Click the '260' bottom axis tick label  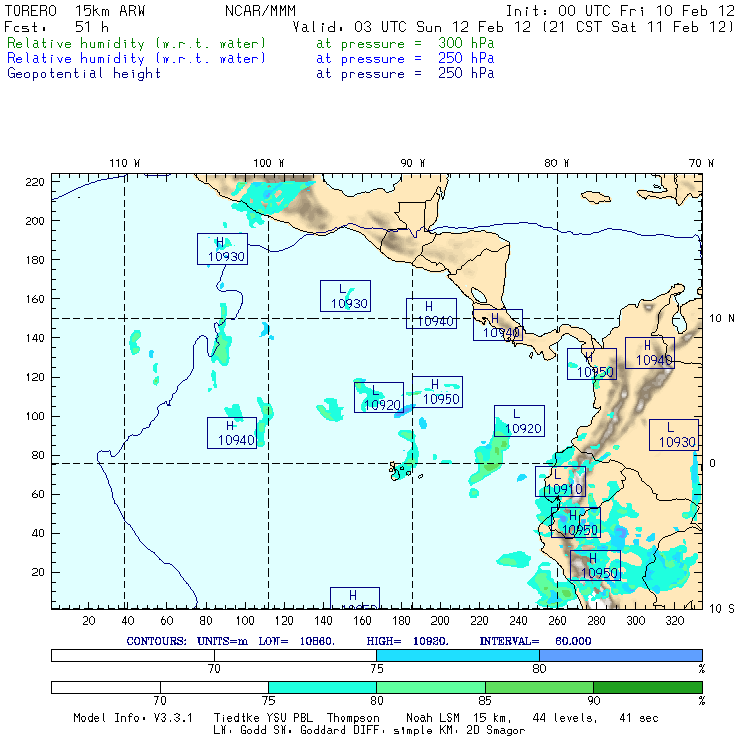[557, 621]
